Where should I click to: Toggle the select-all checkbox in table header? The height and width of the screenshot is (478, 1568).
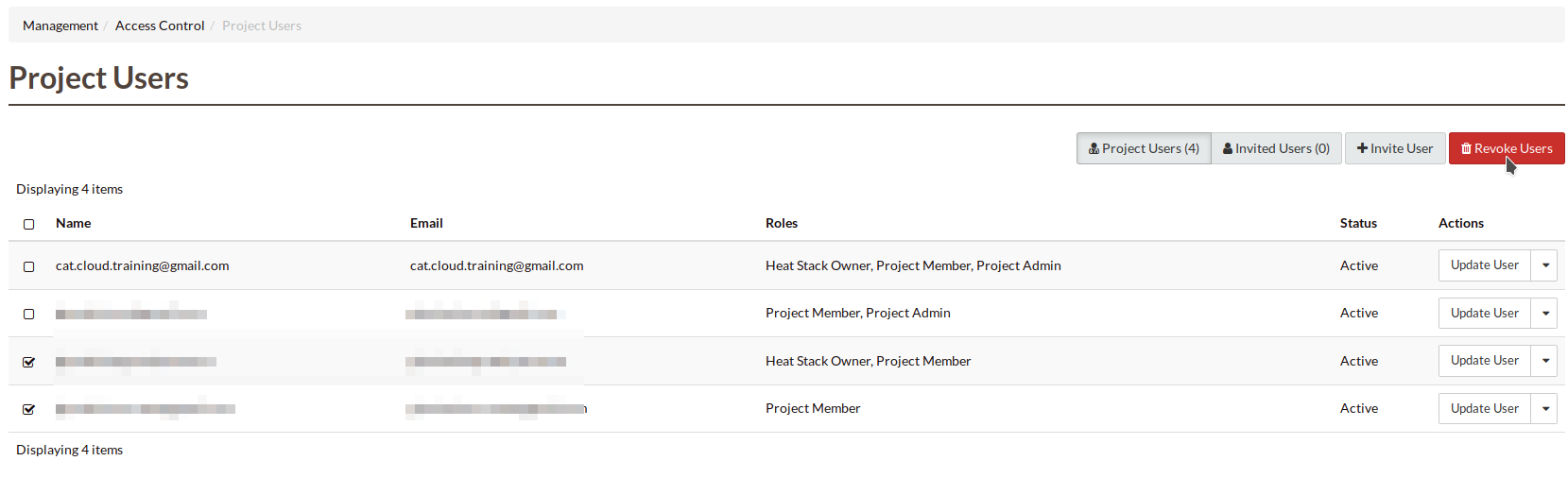[x=29, y=224]
